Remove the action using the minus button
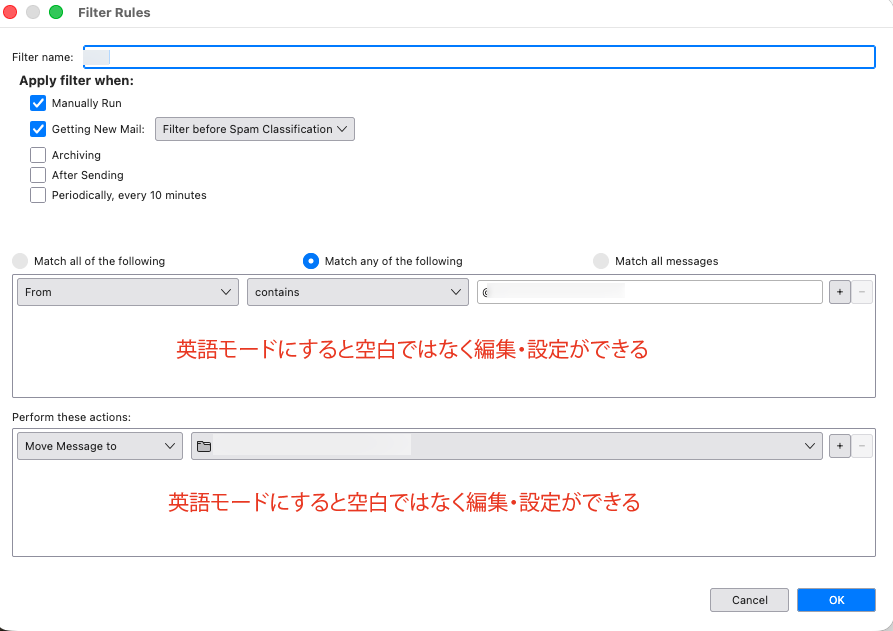Viewport: 893px width, 631px height. 861,446
